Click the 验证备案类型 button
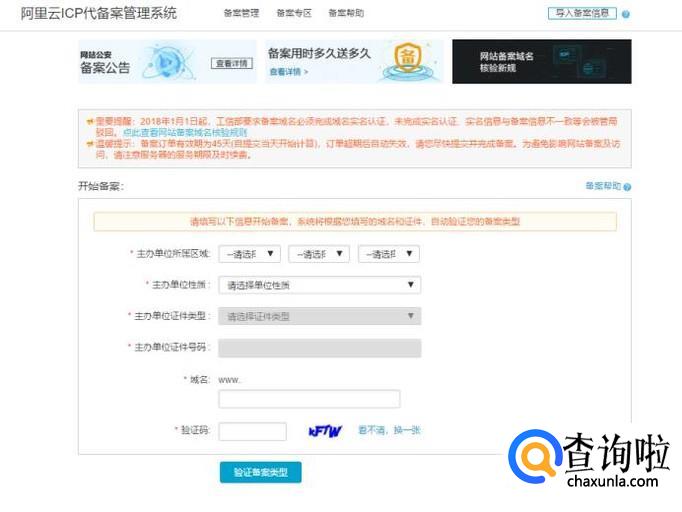 (x=261, y=472)
